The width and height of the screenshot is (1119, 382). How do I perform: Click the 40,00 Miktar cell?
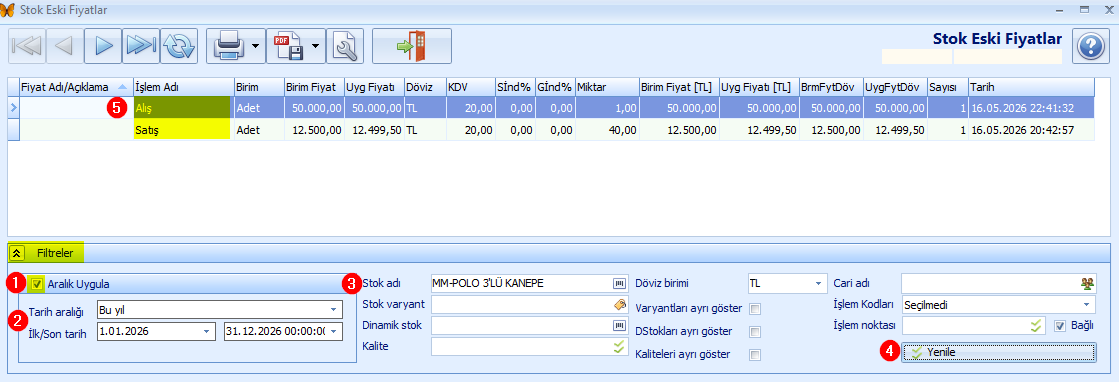click(x=607, y=130)
